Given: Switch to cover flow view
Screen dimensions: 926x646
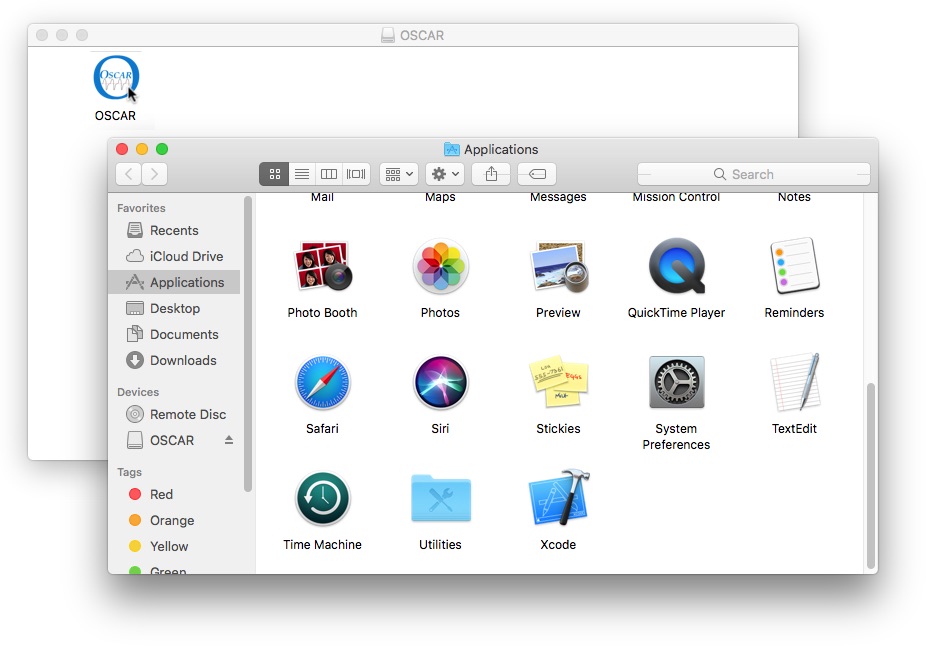Looking at the screenshot, I should (356, 174).
